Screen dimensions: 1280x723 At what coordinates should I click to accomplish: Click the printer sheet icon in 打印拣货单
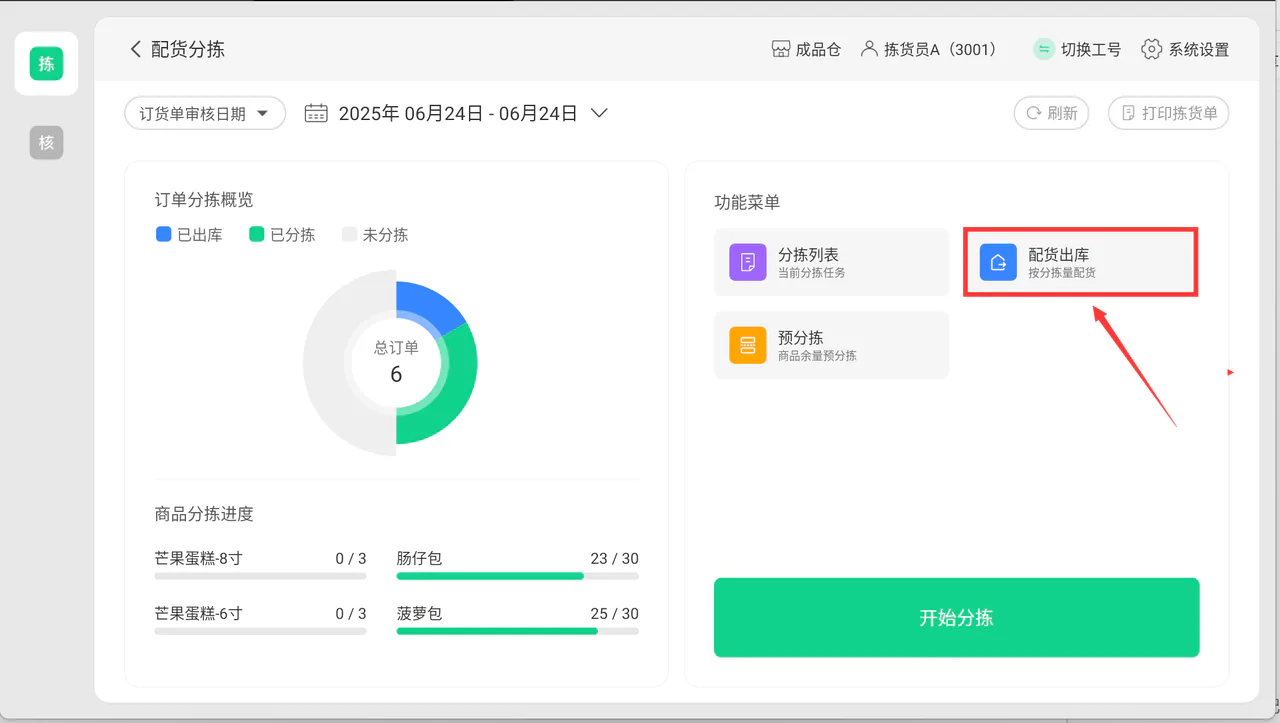(1128, 113)
